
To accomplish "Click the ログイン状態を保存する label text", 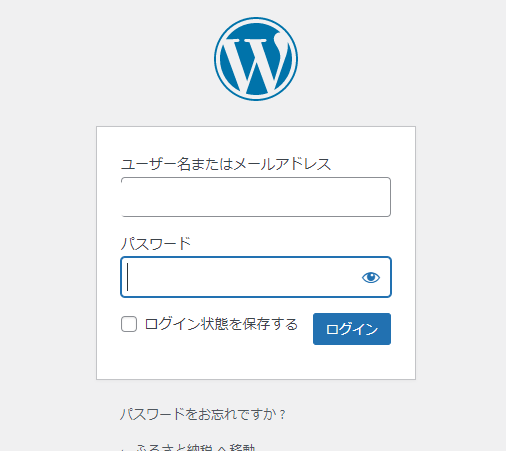I will (221, 324).
